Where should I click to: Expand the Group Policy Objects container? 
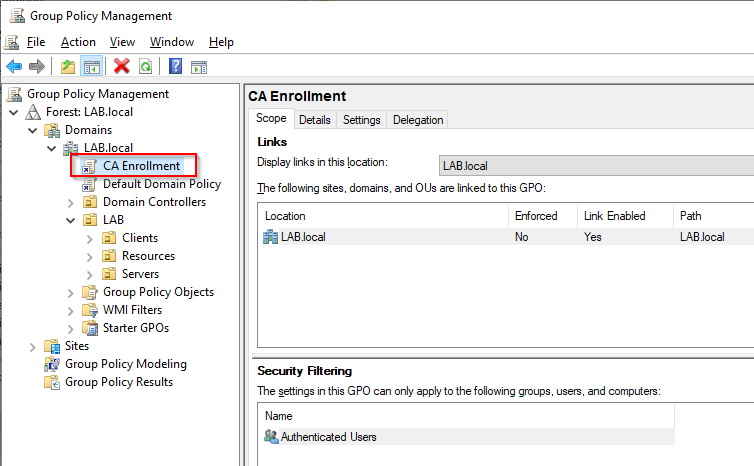click(71, 293)
